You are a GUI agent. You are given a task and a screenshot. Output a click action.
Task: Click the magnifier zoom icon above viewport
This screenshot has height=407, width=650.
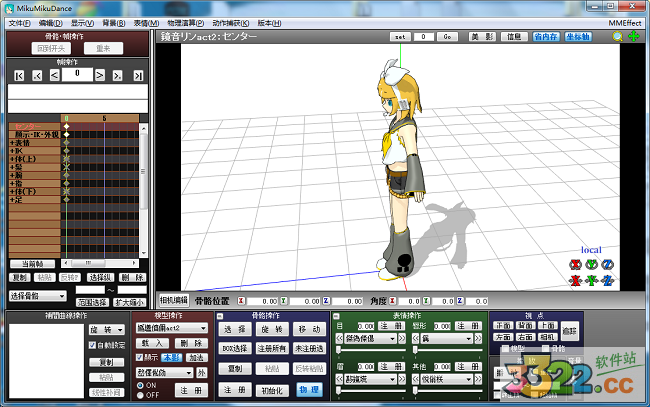click(x=618, y=36)
